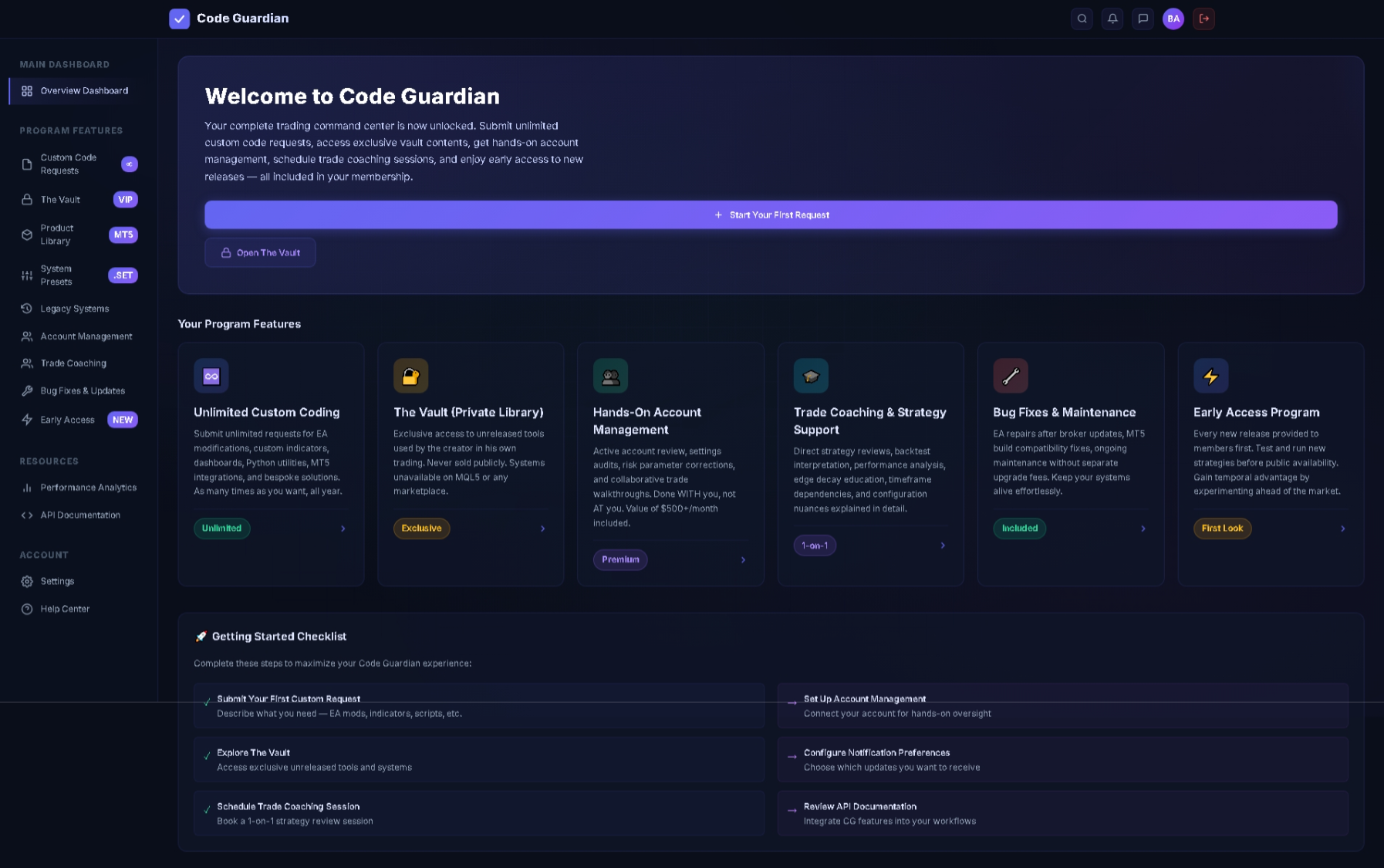Click Bug Fixes wrench card icon
Image resolution: width=1384 pixels, height=868 pixels.
pos(1011,376)
